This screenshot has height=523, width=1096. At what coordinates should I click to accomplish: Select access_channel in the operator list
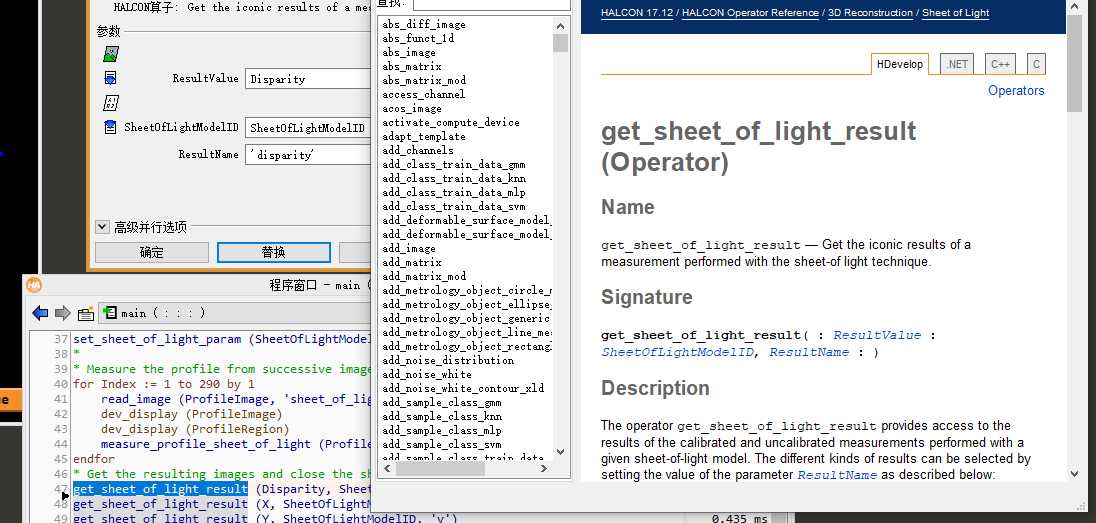424,94
